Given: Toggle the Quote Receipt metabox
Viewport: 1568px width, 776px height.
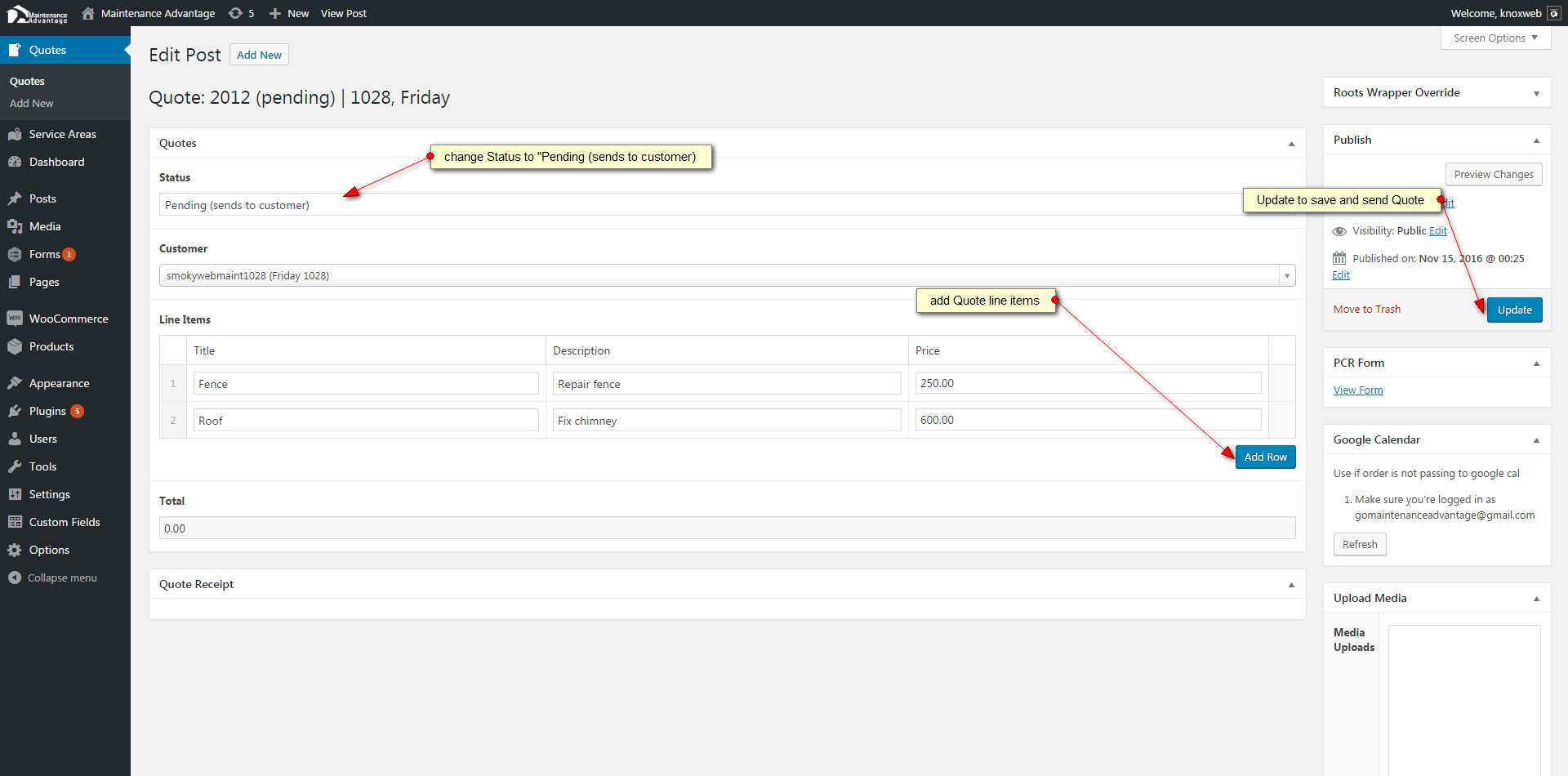Looking at the screenshot, I should tap(1291, 585).
